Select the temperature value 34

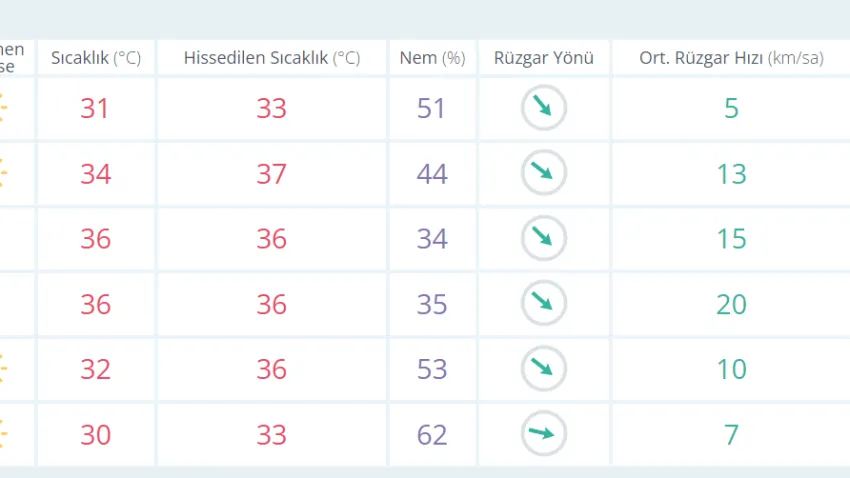95,173
